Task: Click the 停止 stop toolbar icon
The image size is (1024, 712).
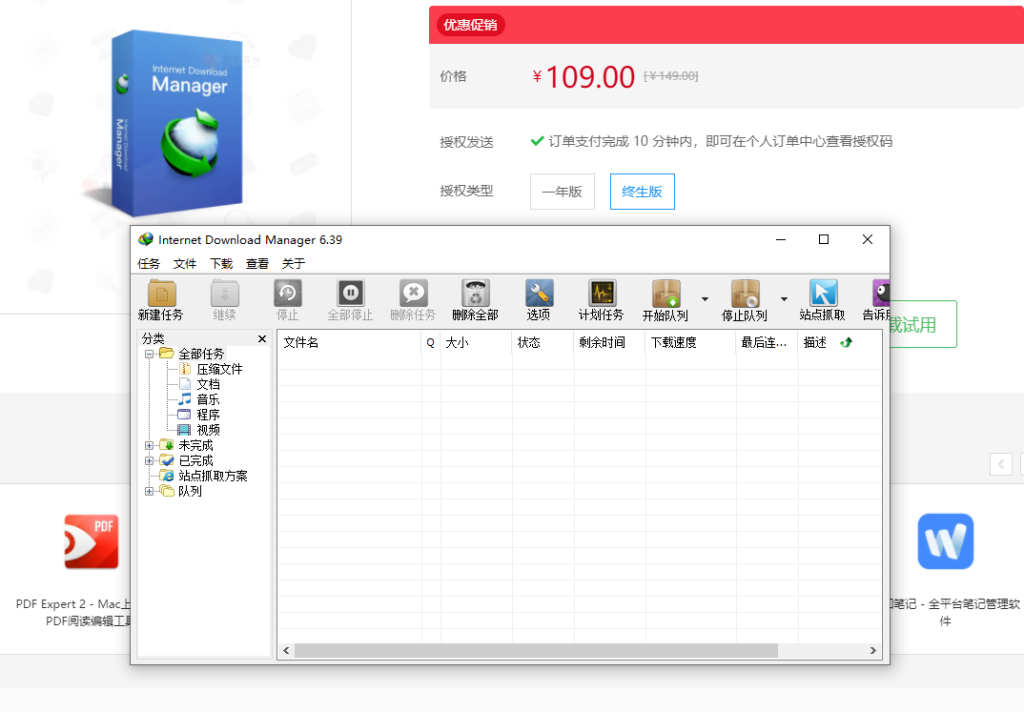Action: 287,293
